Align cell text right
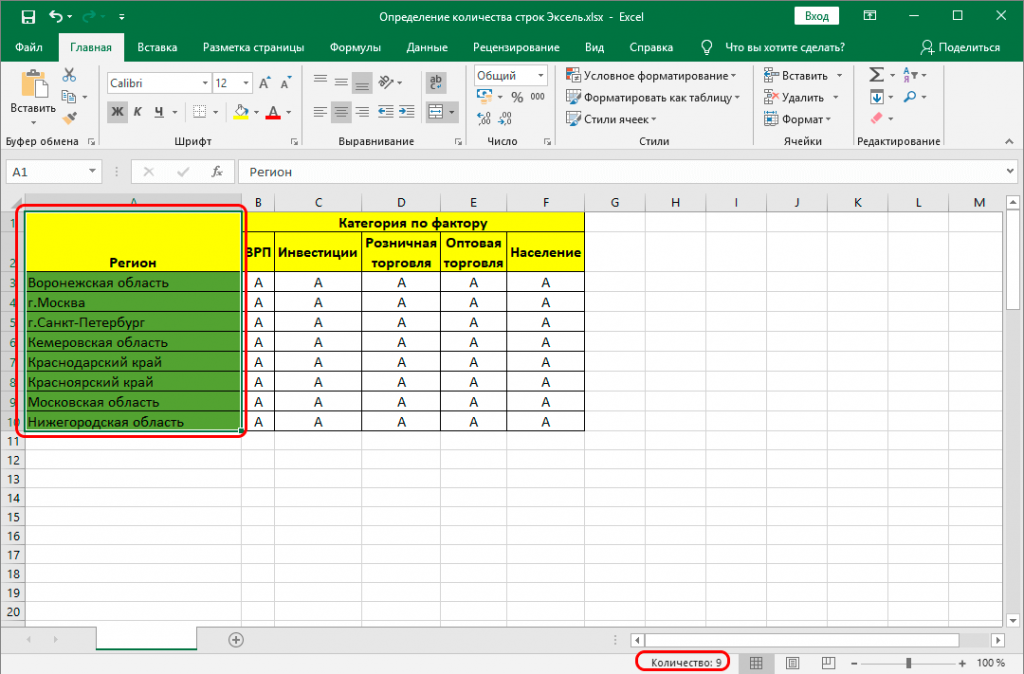Image resolution: width=1024 pixels, height=674 pixels. pos(362,112)
